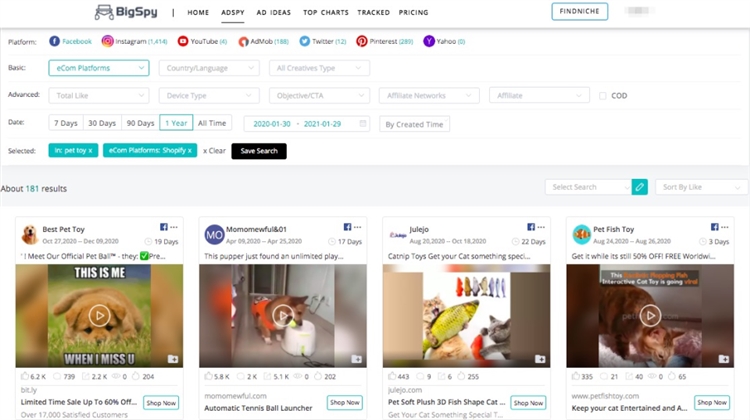Select the Twitter platform icon
Screen dimensions: 750x420
[305, 41]
